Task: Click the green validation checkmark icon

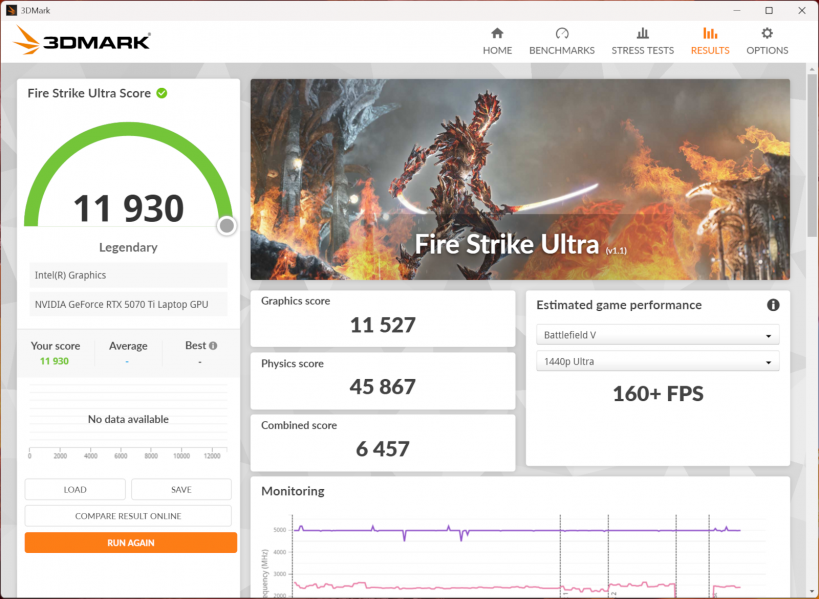Action: pos(162,93)
